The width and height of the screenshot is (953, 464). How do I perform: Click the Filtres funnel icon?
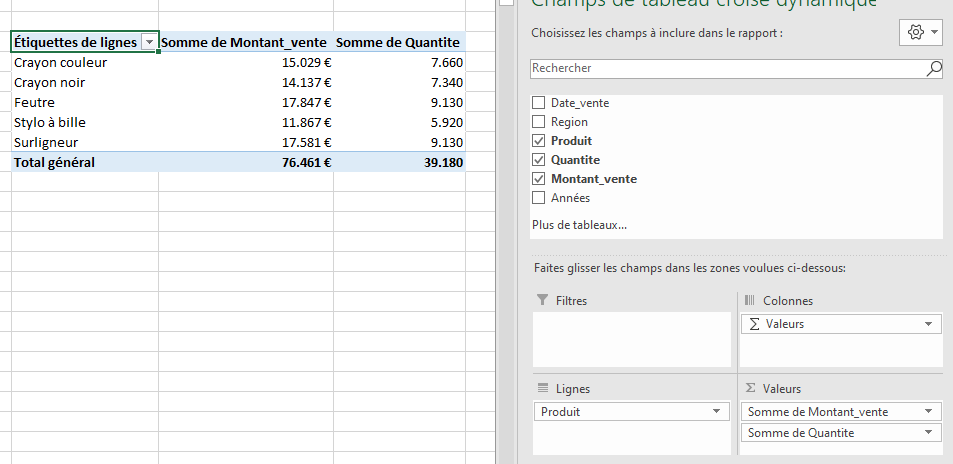click(543, 300)
